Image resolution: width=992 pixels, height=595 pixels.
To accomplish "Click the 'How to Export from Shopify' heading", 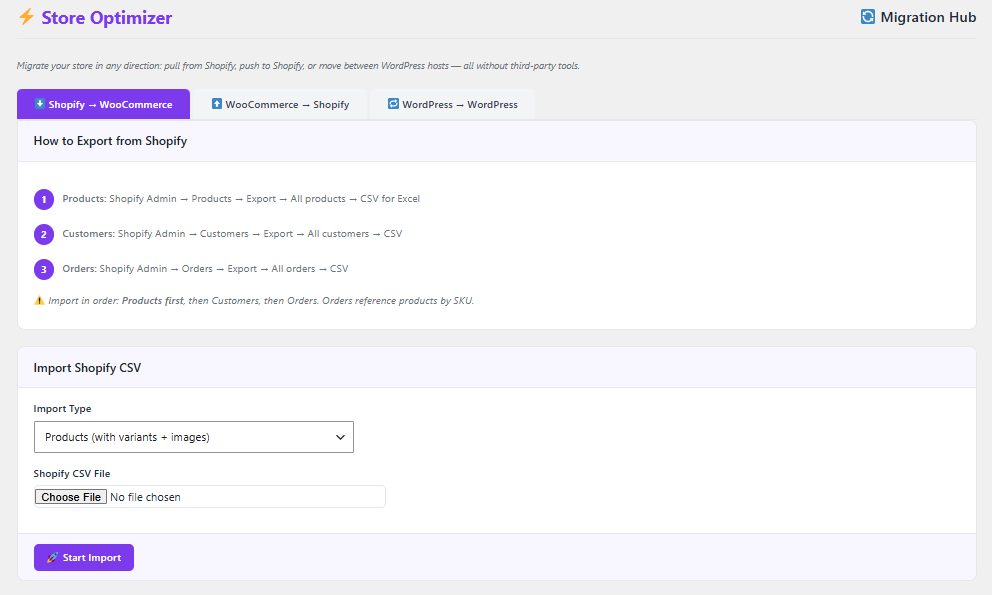I will click(x=110, y=141).
